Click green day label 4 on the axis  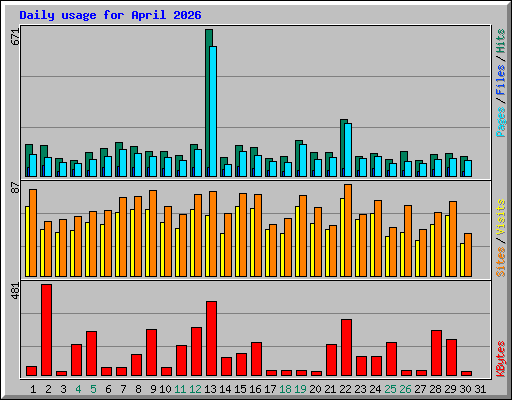pos(78,389)
